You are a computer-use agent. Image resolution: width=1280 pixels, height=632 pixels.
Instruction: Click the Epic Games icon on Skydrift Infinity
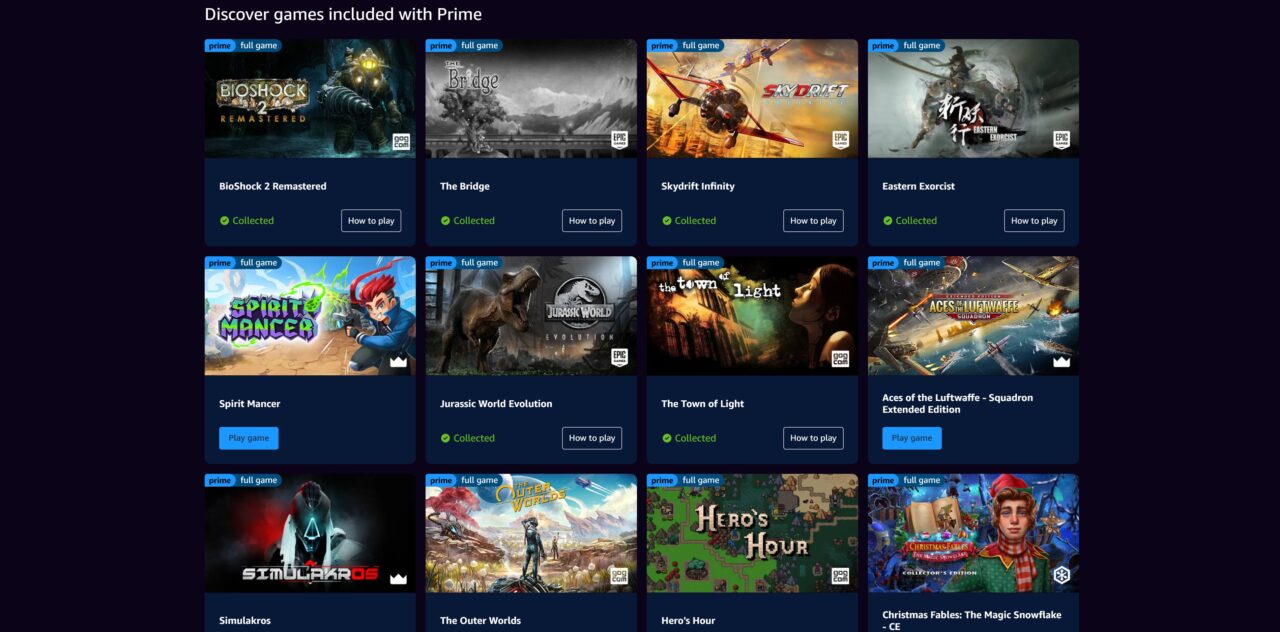[840, 139]
